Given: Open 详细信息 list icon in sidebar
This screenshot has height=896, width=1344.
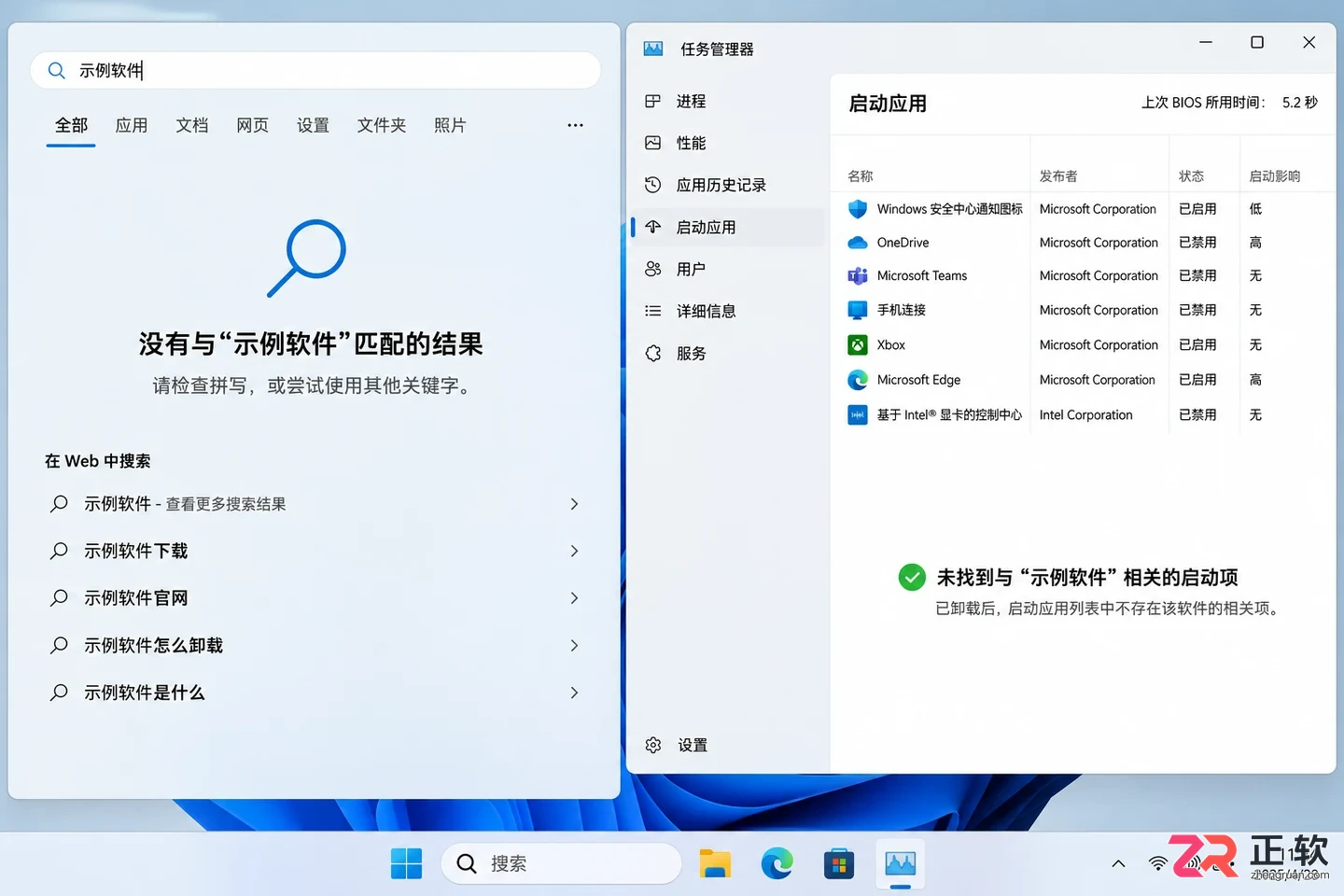Looking at the screenshot, I should 653,311.
